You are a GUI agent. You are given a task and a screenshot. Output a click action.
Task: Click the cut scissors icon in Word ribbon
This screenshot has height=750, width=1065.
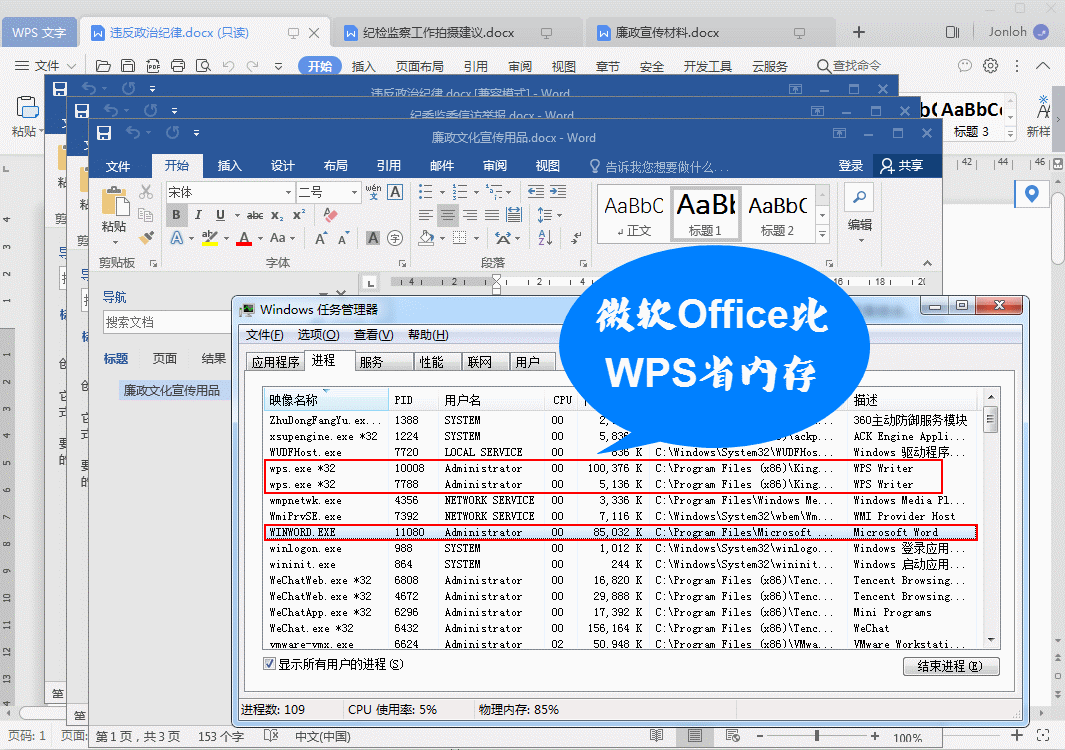tap(146, 192)
